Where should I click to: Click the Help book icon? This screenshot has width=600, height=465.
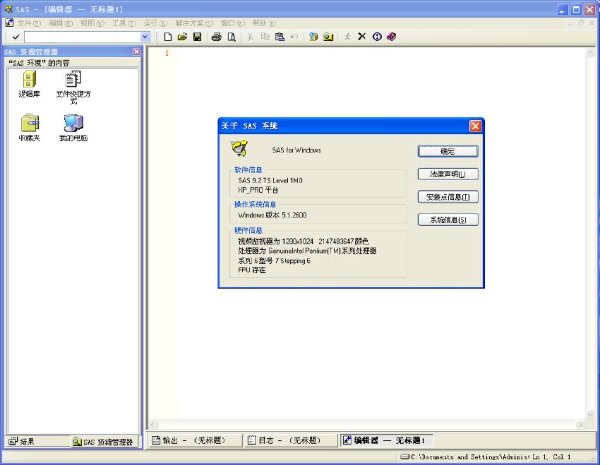click(391, 37)
